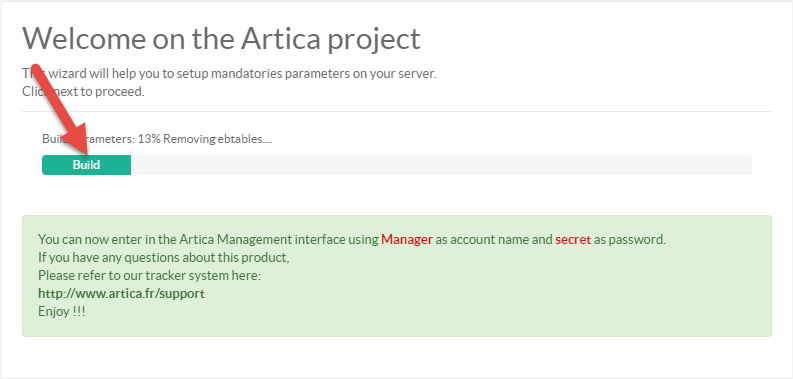Click the red 'secret' password word

(x=573, y=239)
